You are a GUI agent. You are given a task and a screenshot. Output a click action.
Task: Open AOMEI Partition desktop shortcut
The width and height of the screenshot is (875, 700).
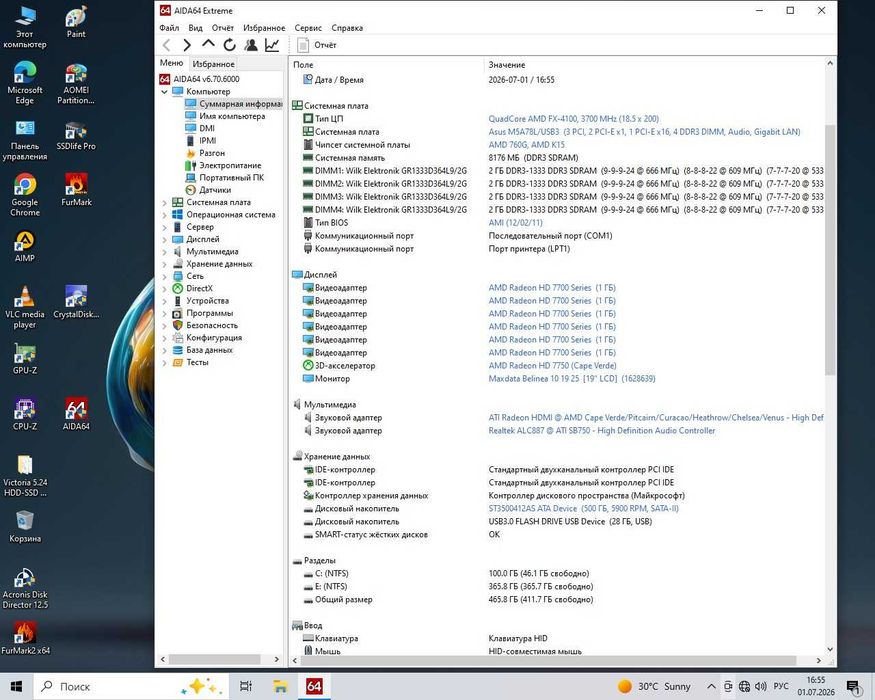(x=76, y=84)
